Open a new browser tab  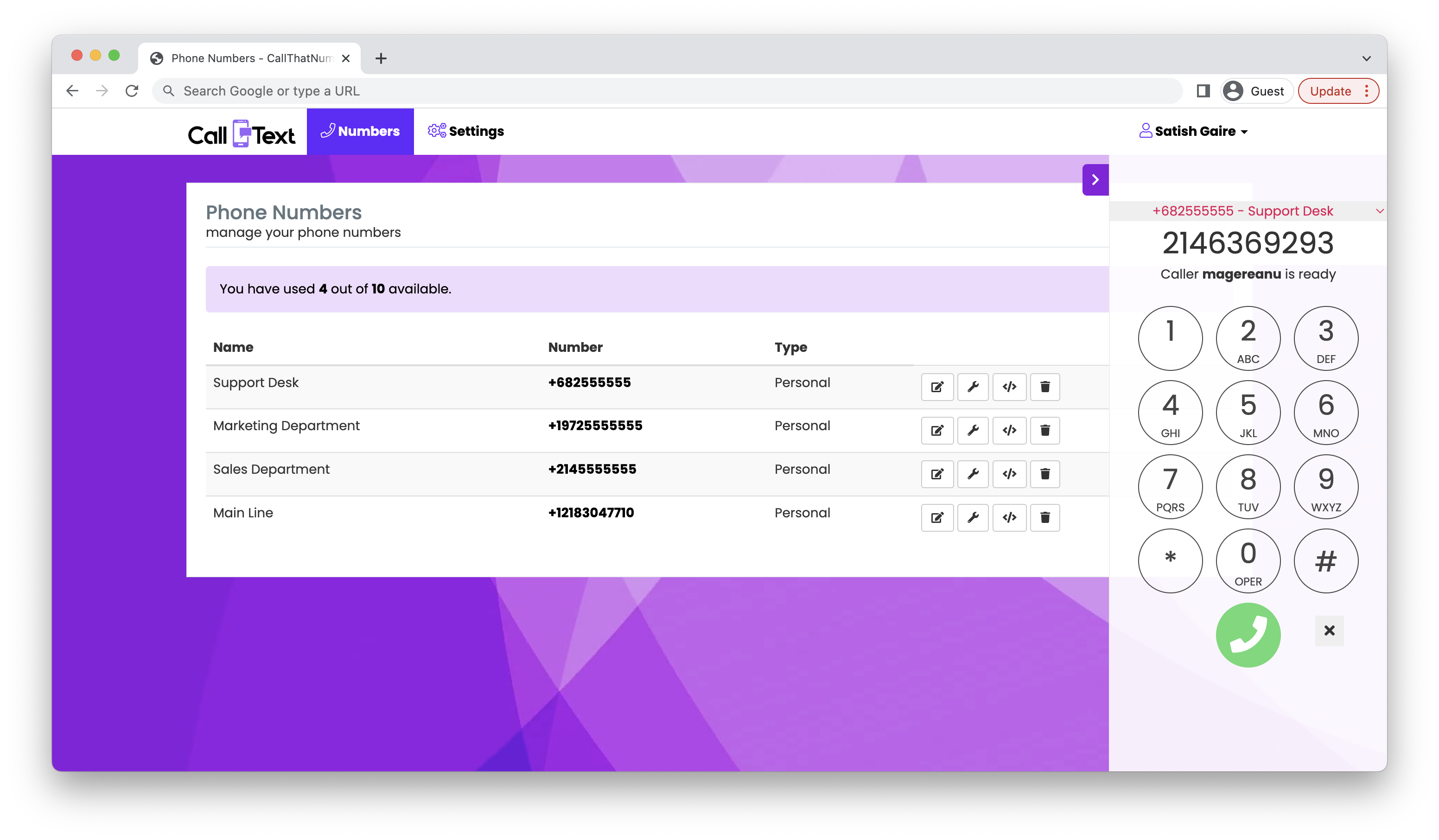point(381,58)
